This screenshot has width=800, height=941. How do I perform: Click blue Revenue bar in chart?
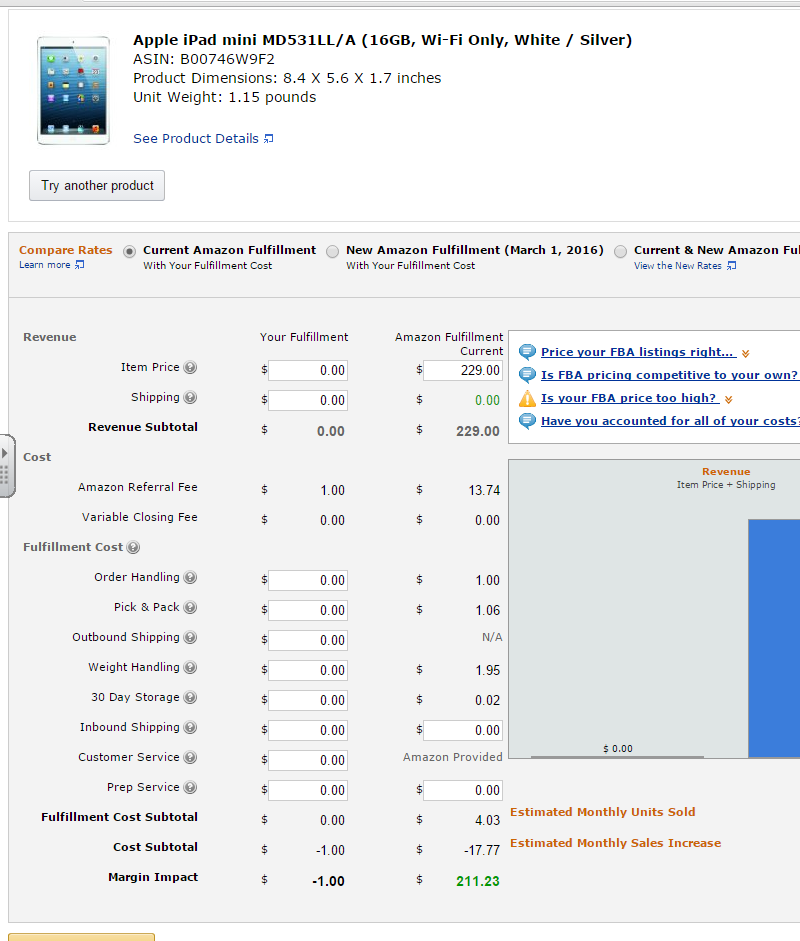pyautogui.click(x=774, y=638)
